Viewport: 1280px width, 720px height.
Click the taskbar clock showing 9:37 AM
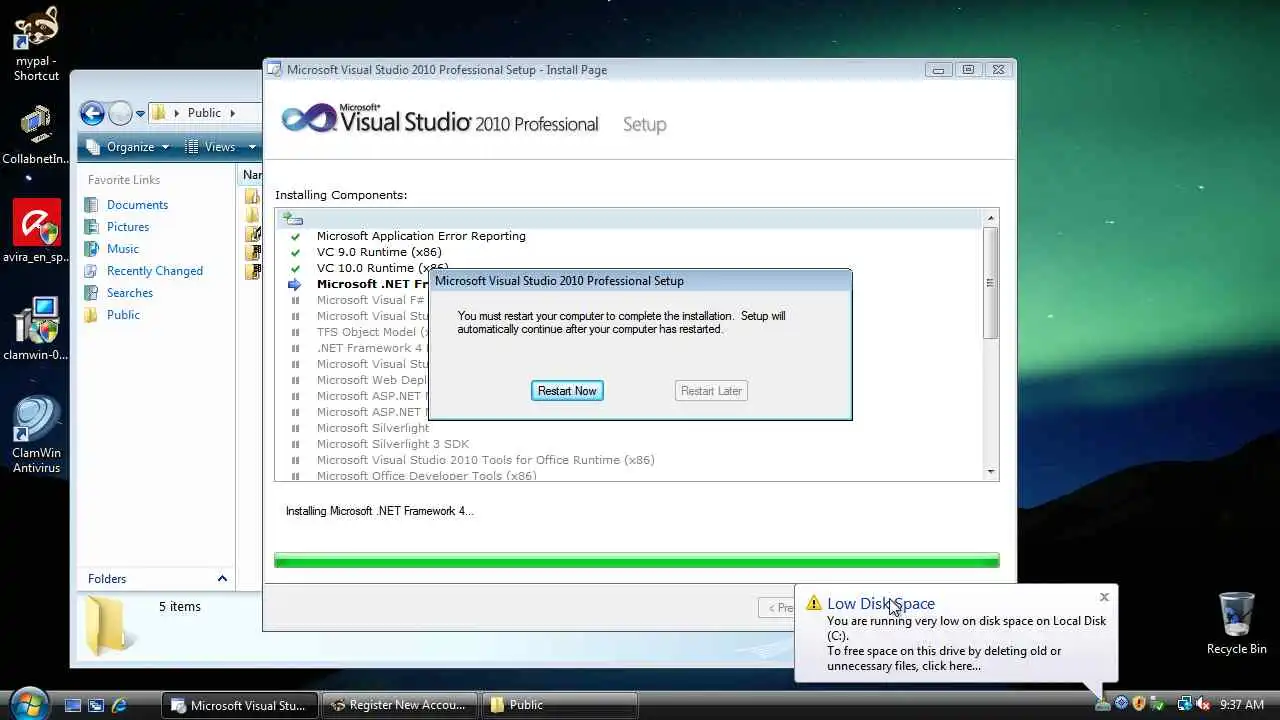pyautogui.click(x=1242, y=705)
